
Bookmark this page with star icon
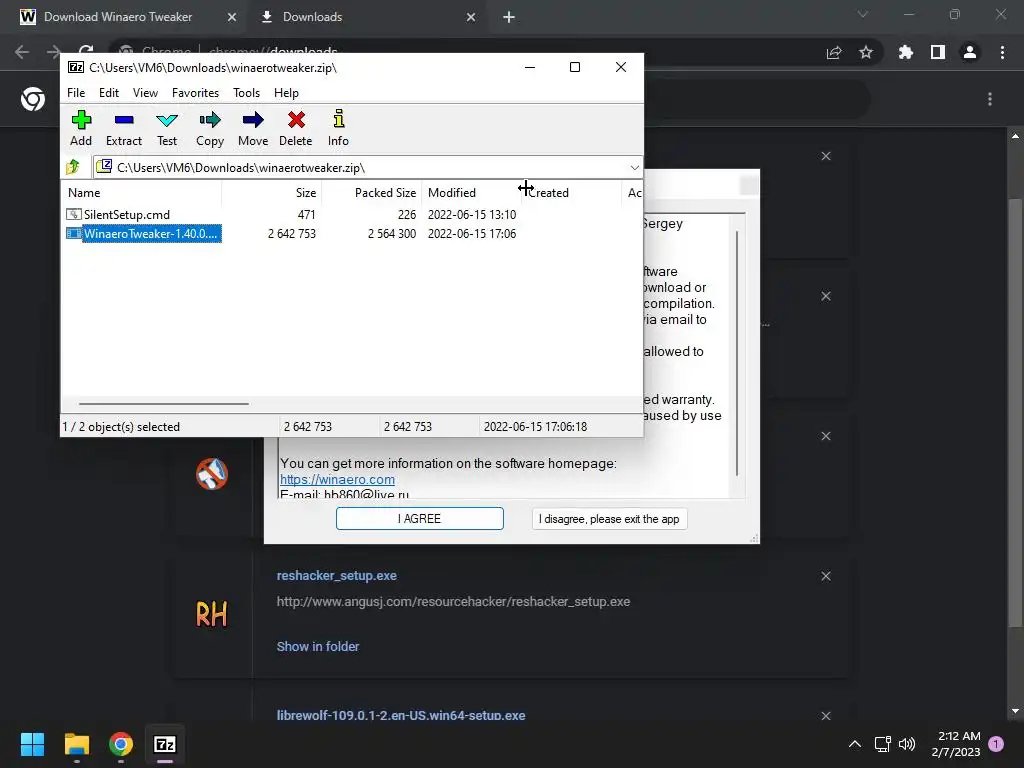coord(866,52)
